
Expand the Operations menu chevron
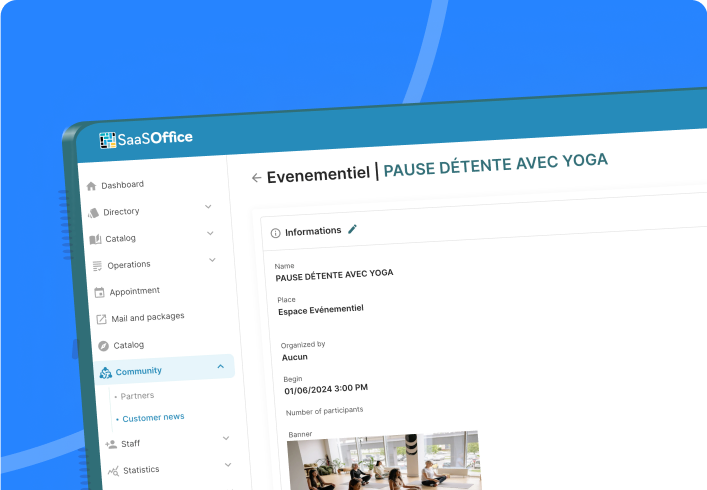point(212,260)
